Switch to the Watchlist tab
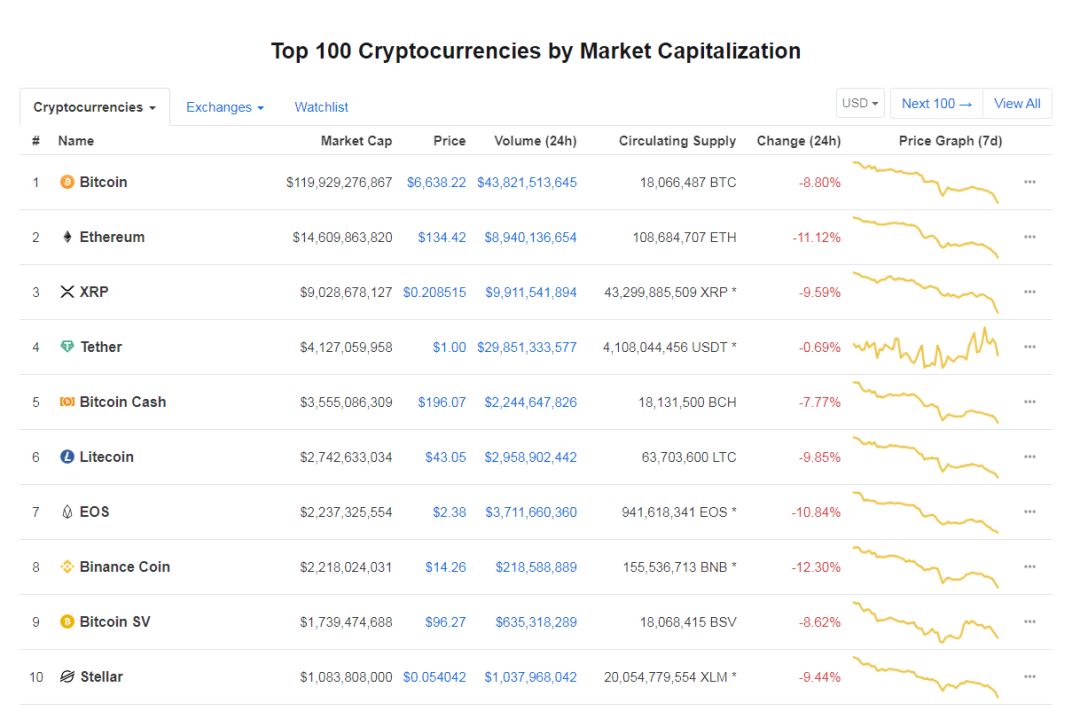The image size is (1080, 711). click(x=321, y=107)
